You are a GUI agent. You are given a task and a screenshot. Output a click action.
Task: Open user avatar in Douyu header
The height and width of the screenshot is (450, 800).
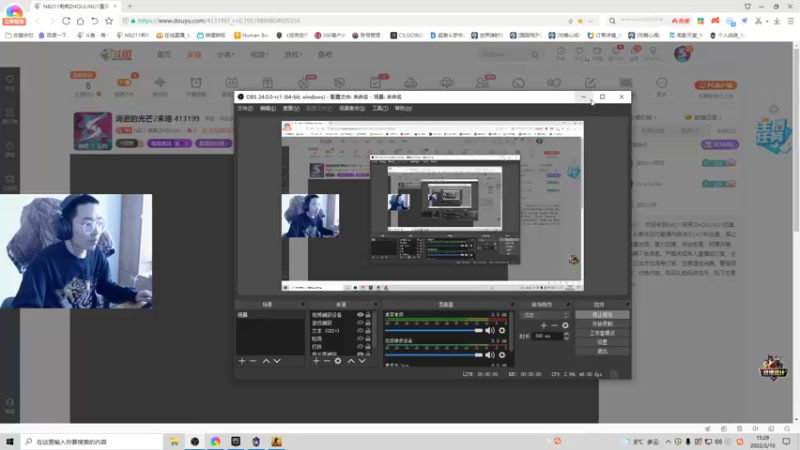tap(683, 54)
